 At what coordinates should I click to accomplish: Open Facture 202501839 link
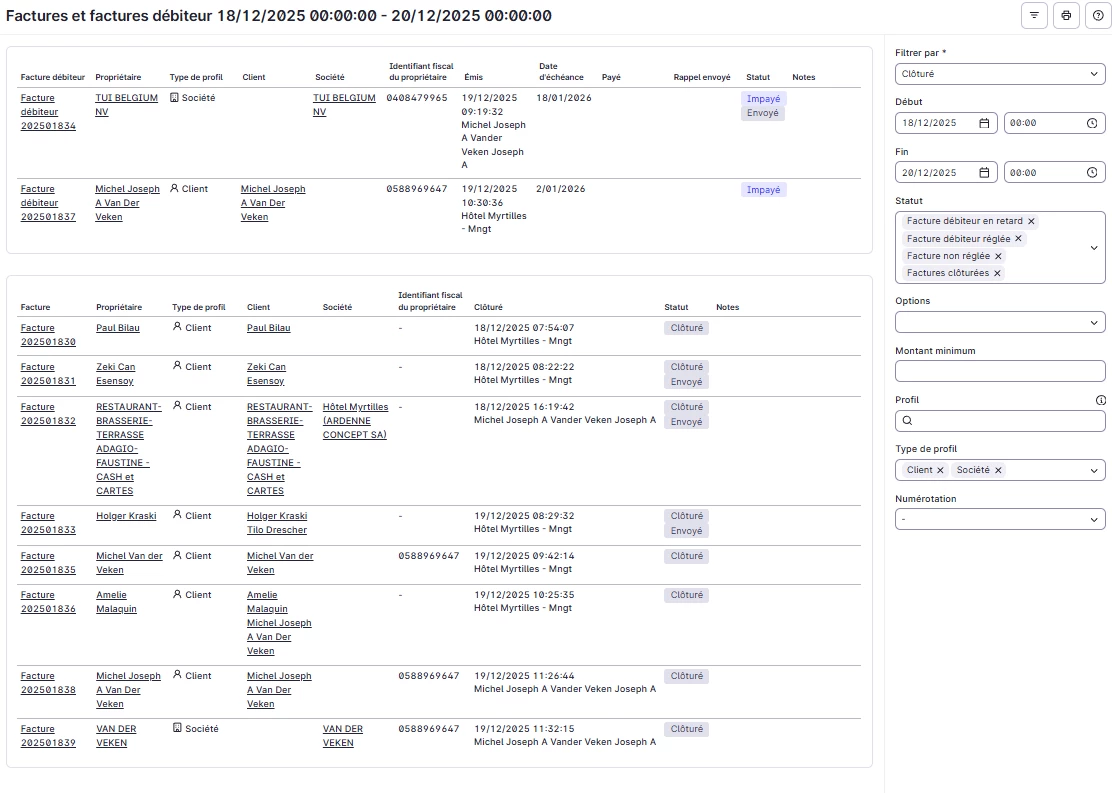pyautogui.click(x=48, y=736)
